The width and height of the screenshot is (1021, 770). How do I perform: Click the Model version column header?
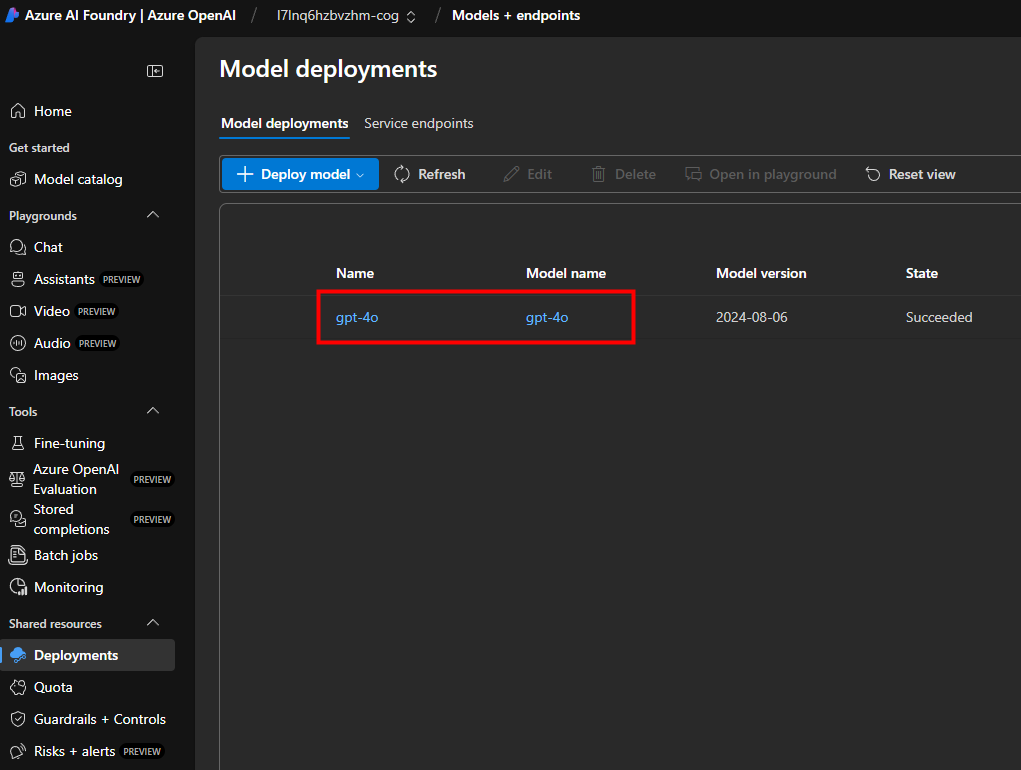[x=761, y=273]
